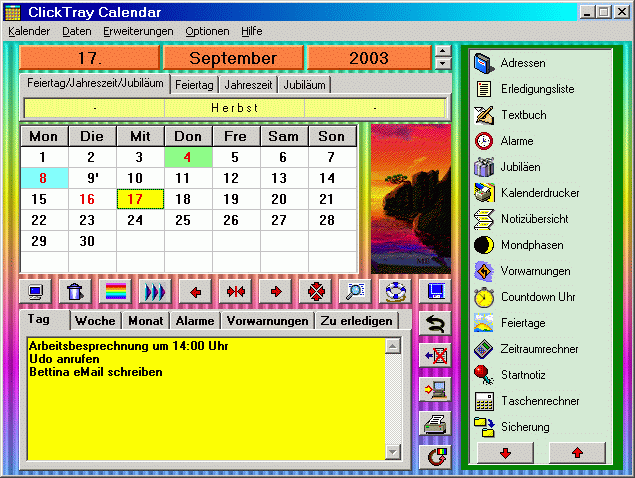
Task: Click the printer button beside notes
Action: tap(435, 424)
